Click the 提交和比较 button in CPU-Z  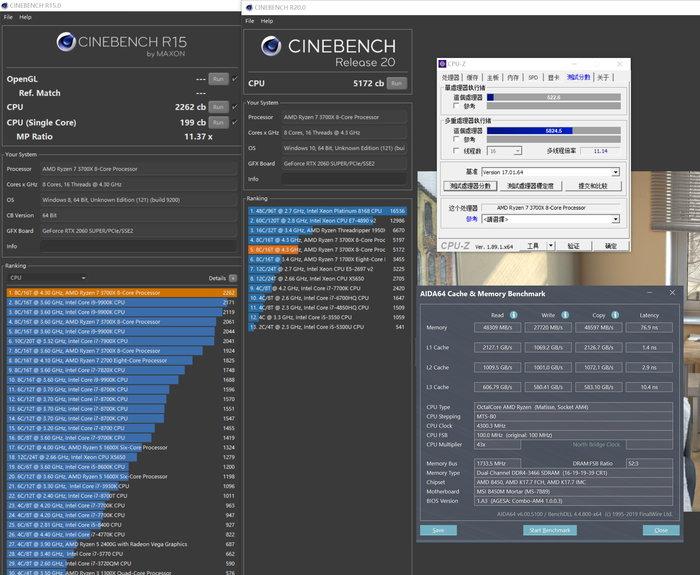pyautogui.click(x=593, y=186)
